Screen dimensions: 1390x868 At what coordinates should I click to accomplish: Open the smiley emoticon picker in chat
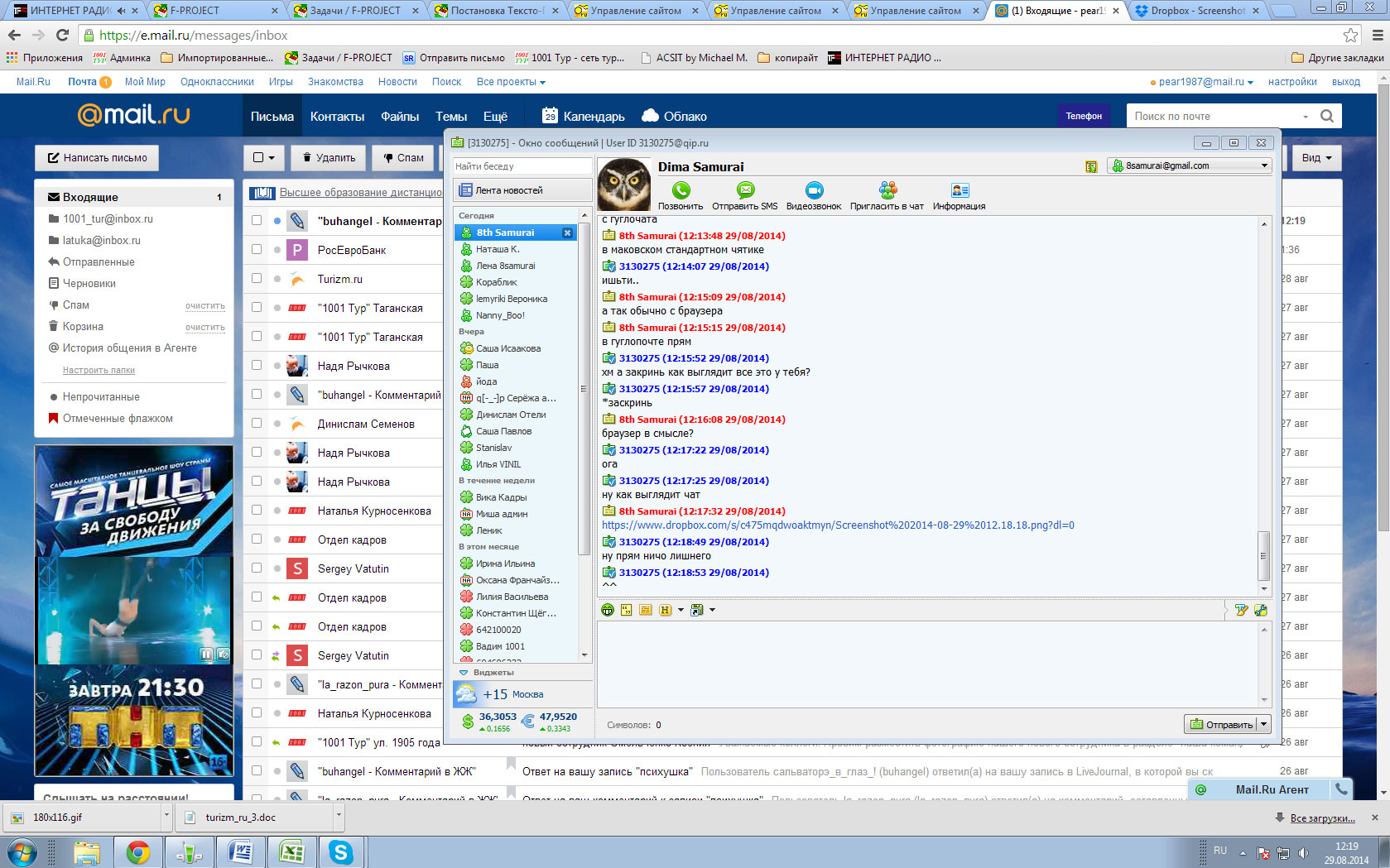[608, 610]
